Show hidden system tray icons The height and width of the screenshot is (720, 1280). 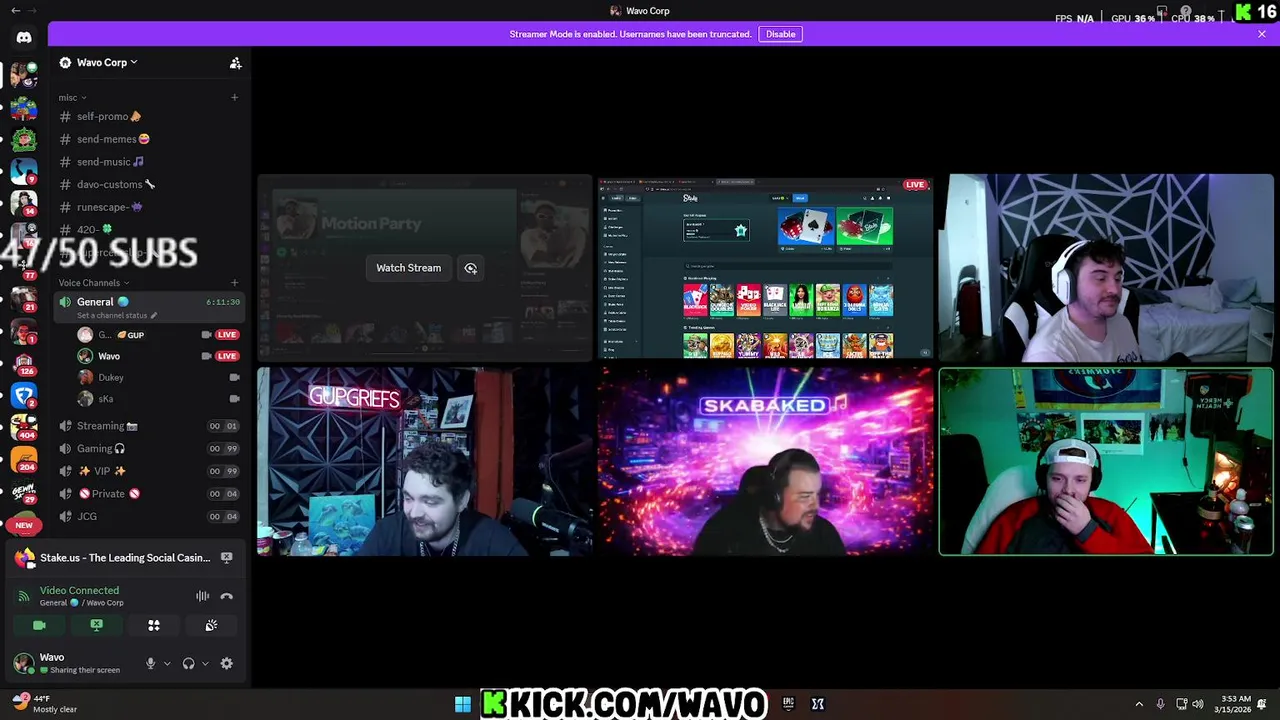coord(1139,704)
